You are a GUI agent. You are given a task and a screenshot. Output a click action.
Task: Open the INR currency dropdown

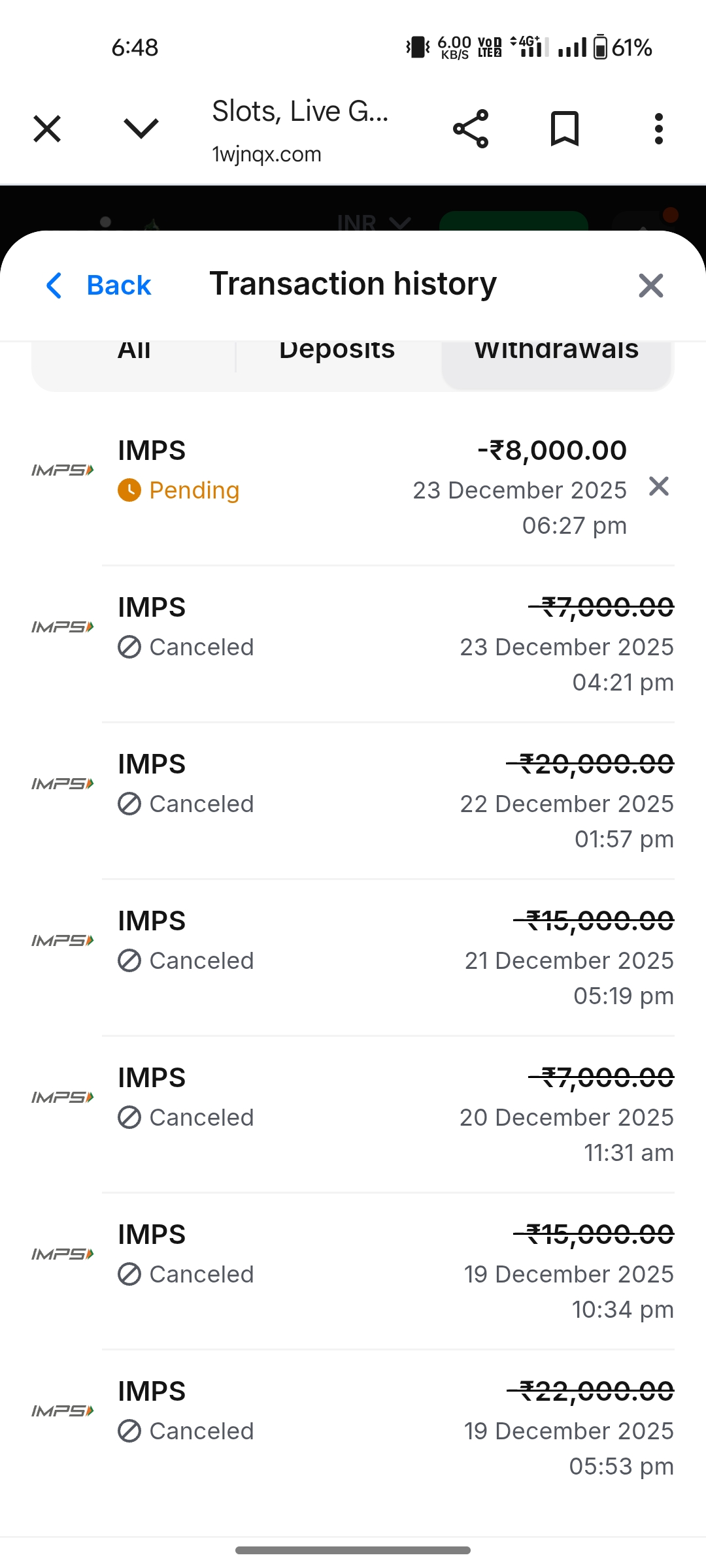(373, 223)
